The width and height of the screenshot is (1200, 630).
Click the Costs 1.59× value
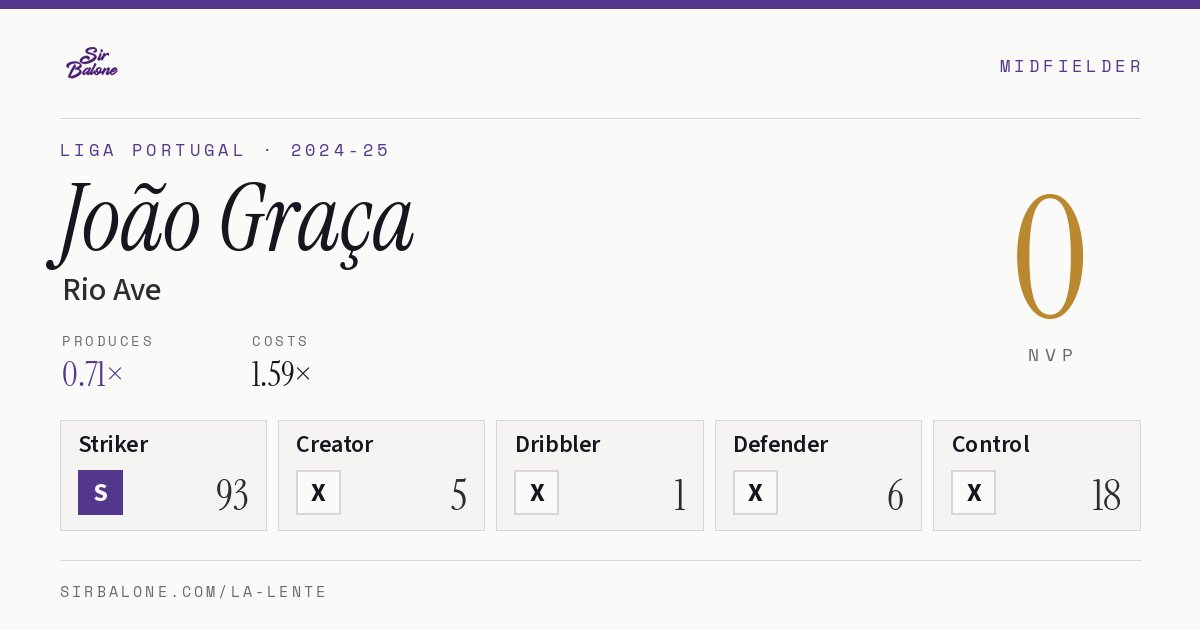pos(281,374)
